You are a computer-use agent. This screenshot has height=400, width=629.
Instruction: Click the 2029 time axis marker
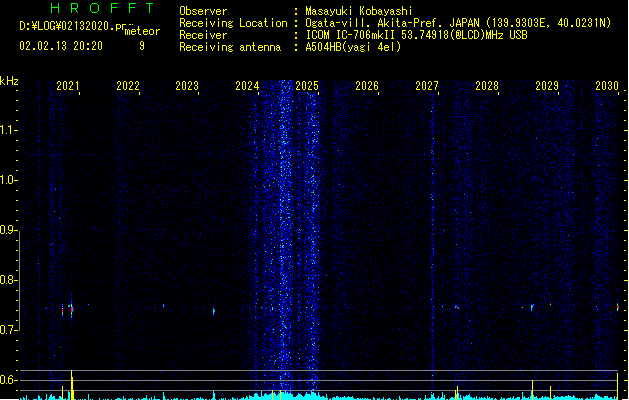pyautogui.click(x=547, y=85)
